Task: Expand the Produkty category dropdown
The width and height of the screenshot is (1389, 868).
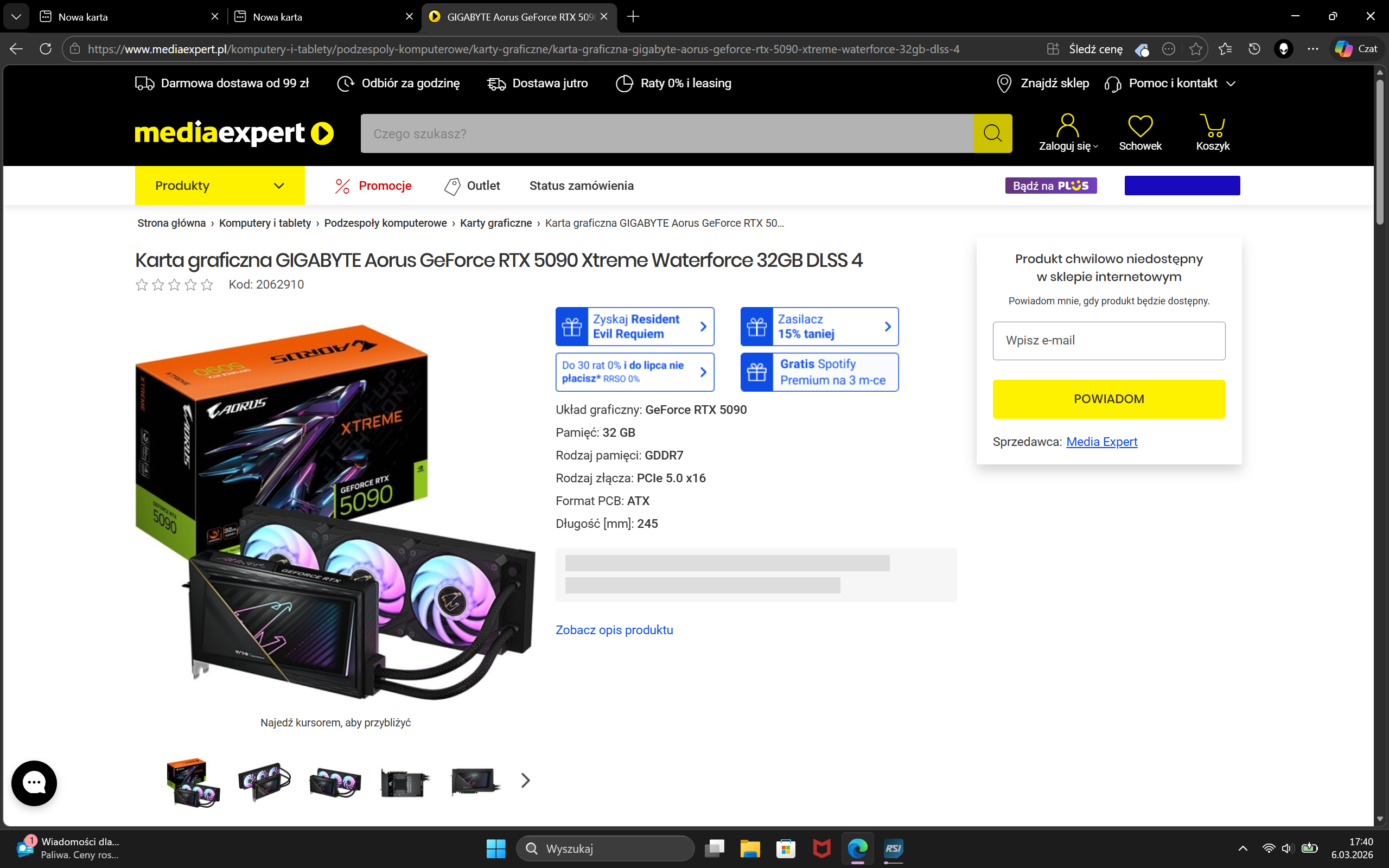Action: [219, 186]
